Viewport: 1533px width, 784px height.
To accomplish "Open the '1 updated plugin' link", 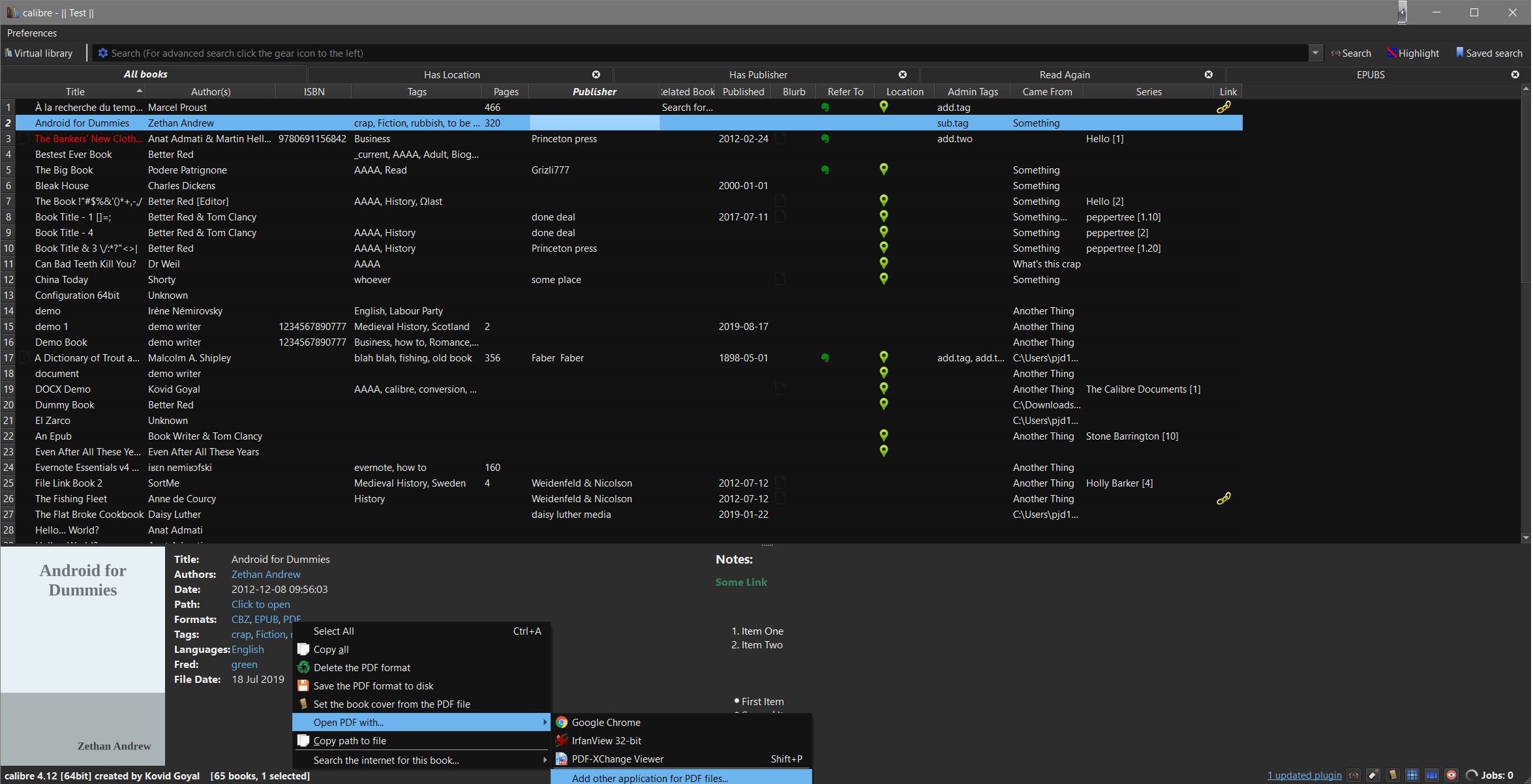I will [1304, 776].
